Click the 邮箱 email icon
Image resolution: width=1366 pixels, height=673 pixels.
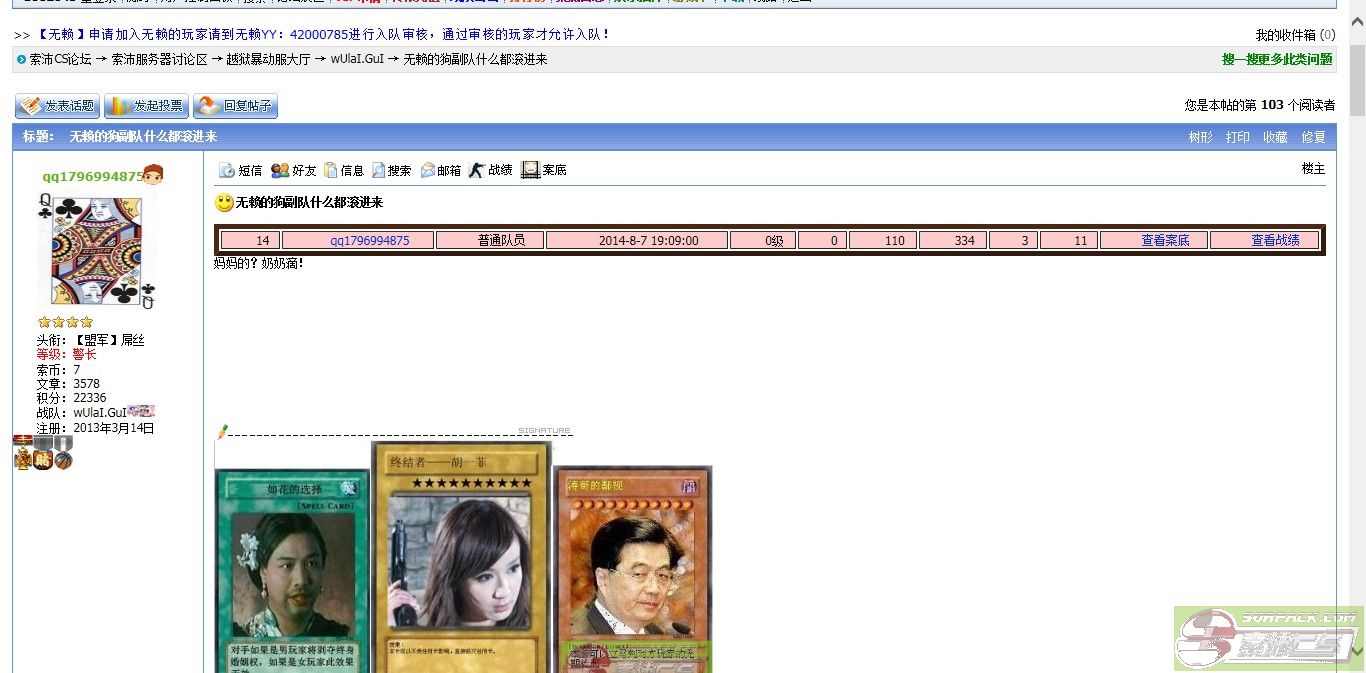(428, 171)
